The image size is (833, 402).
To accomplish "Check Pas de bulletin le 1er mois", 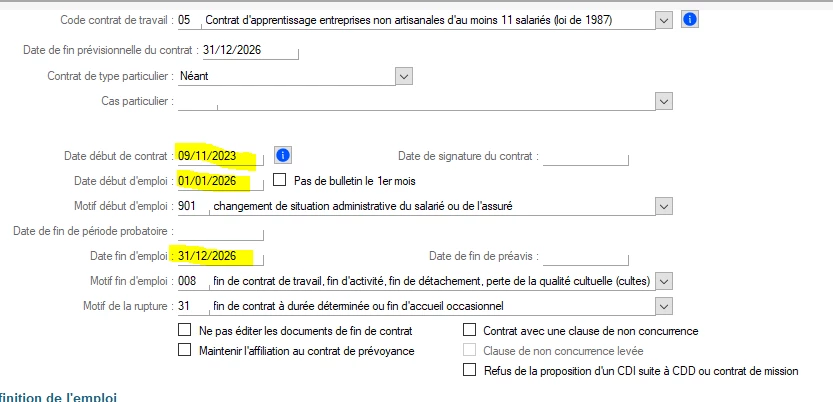I will (x=279, y=180).
